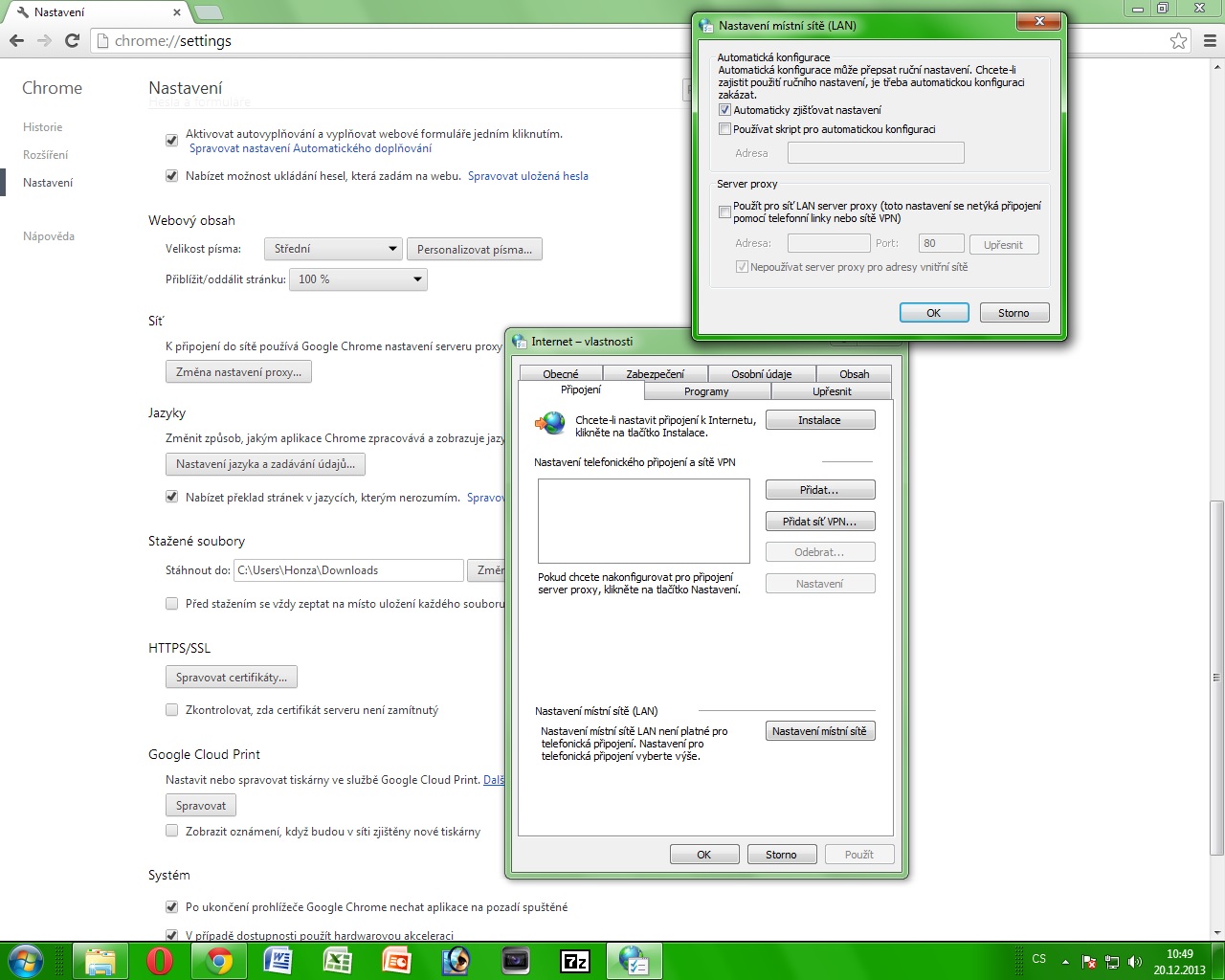The image size is (1225, 980).
Task: Toggle Nabízet překlad stránek checkbox
Action: [x=171, y=497]
